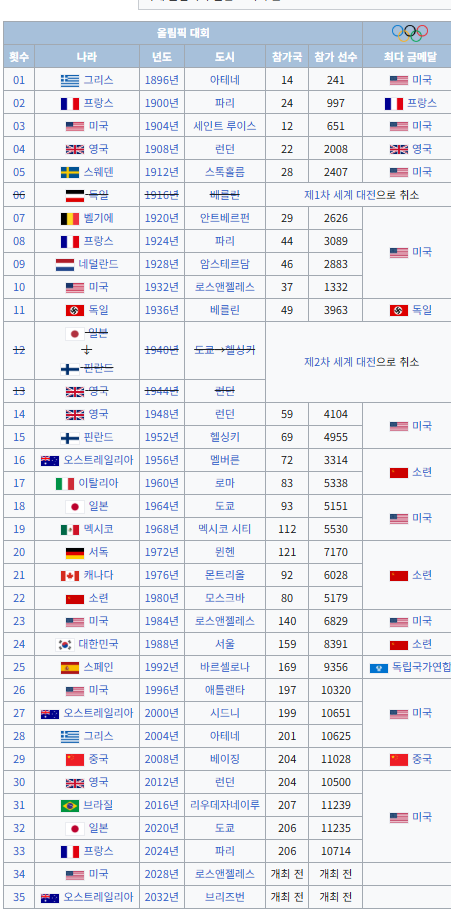The height and width of the screenshot is (911, 451).
Task: Open the 바르셀로나 city link
Action: pyautogui.click(x=225, y=667)
